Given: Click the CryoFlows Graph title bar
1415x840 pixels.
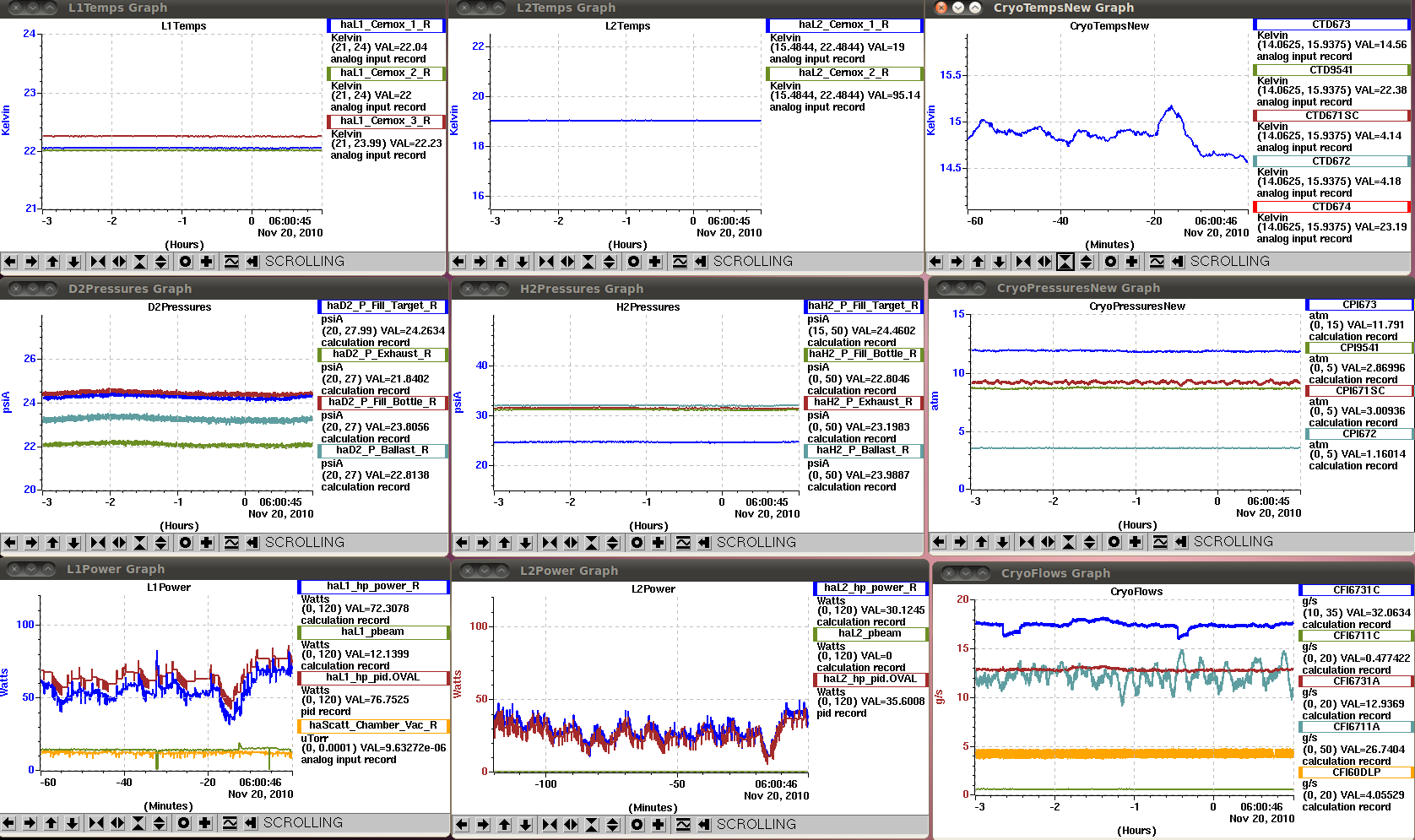Looking at the screenshot, I should [1174, 573].
